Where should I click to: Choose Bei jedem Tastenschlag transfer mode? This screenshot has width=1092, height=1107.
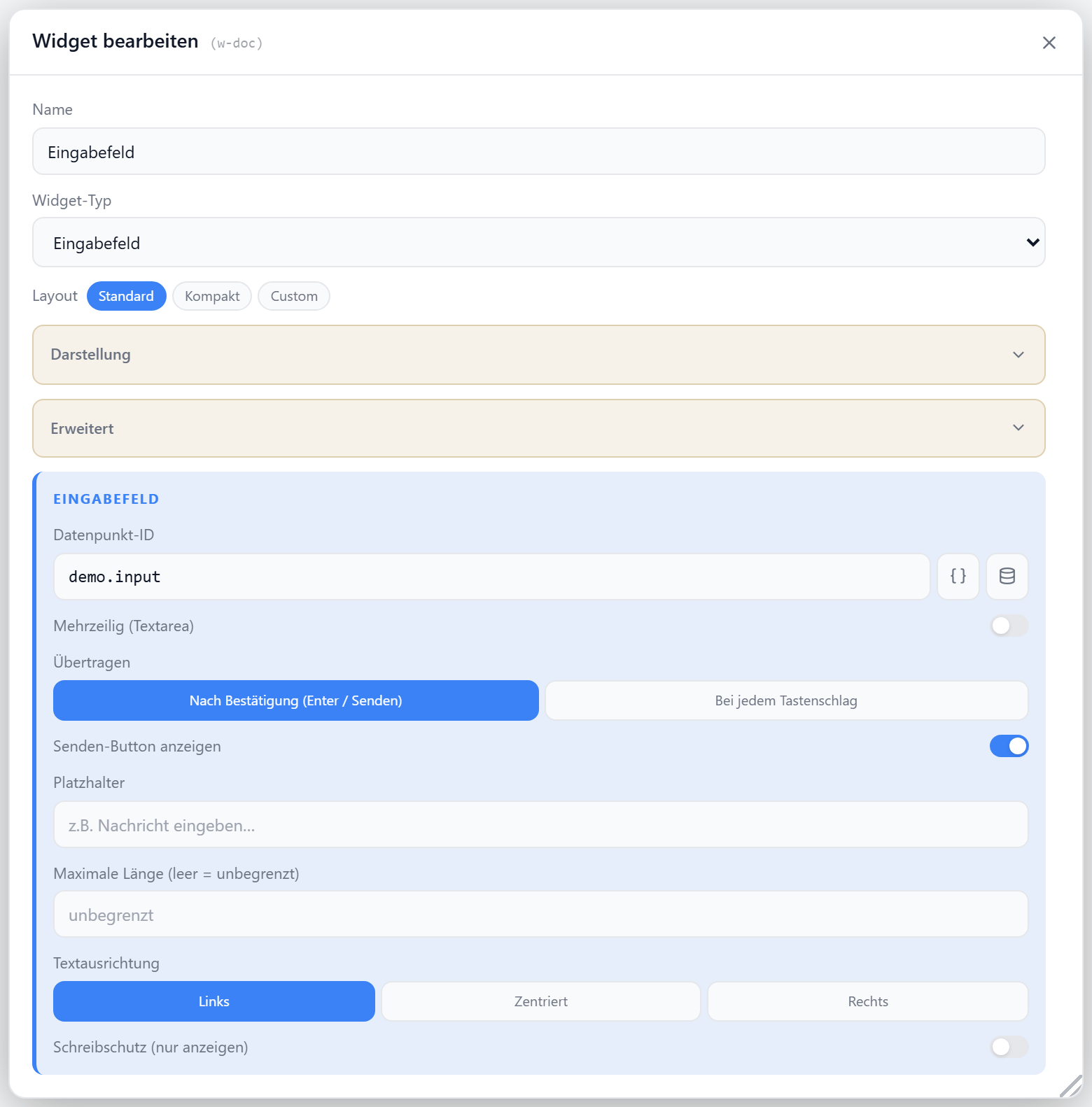786,700
